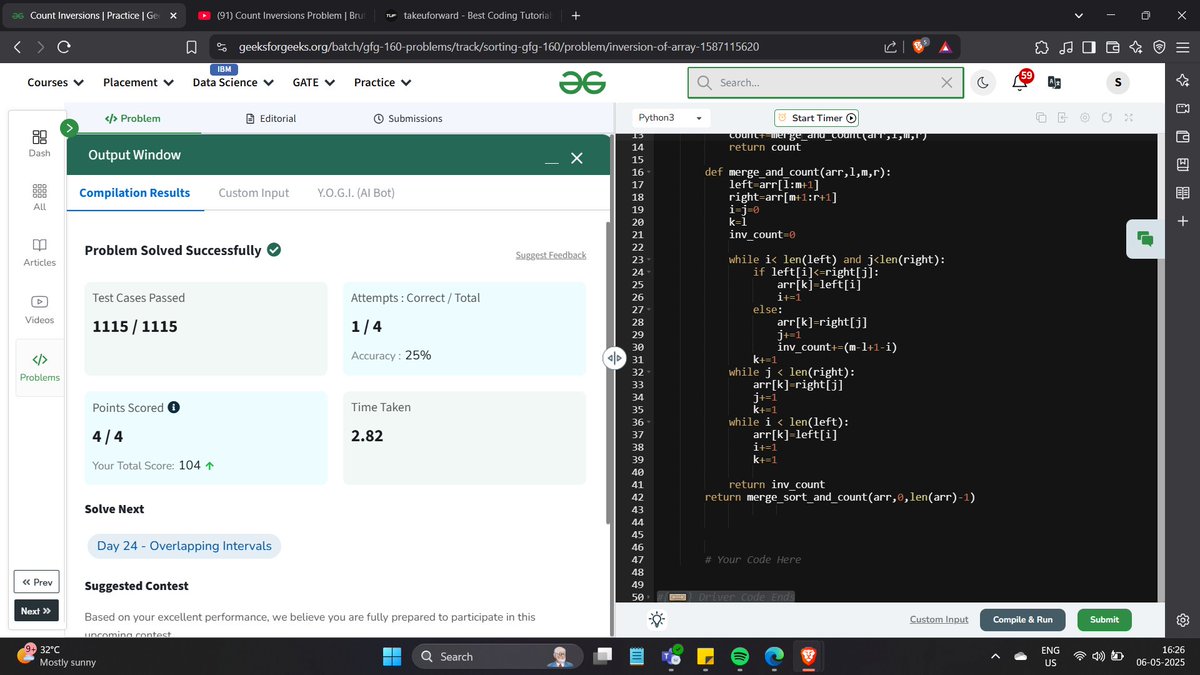Toggle dark mode moon icon
The width and height of the screenshot is (1200, 675).
[x=983, y=82]
